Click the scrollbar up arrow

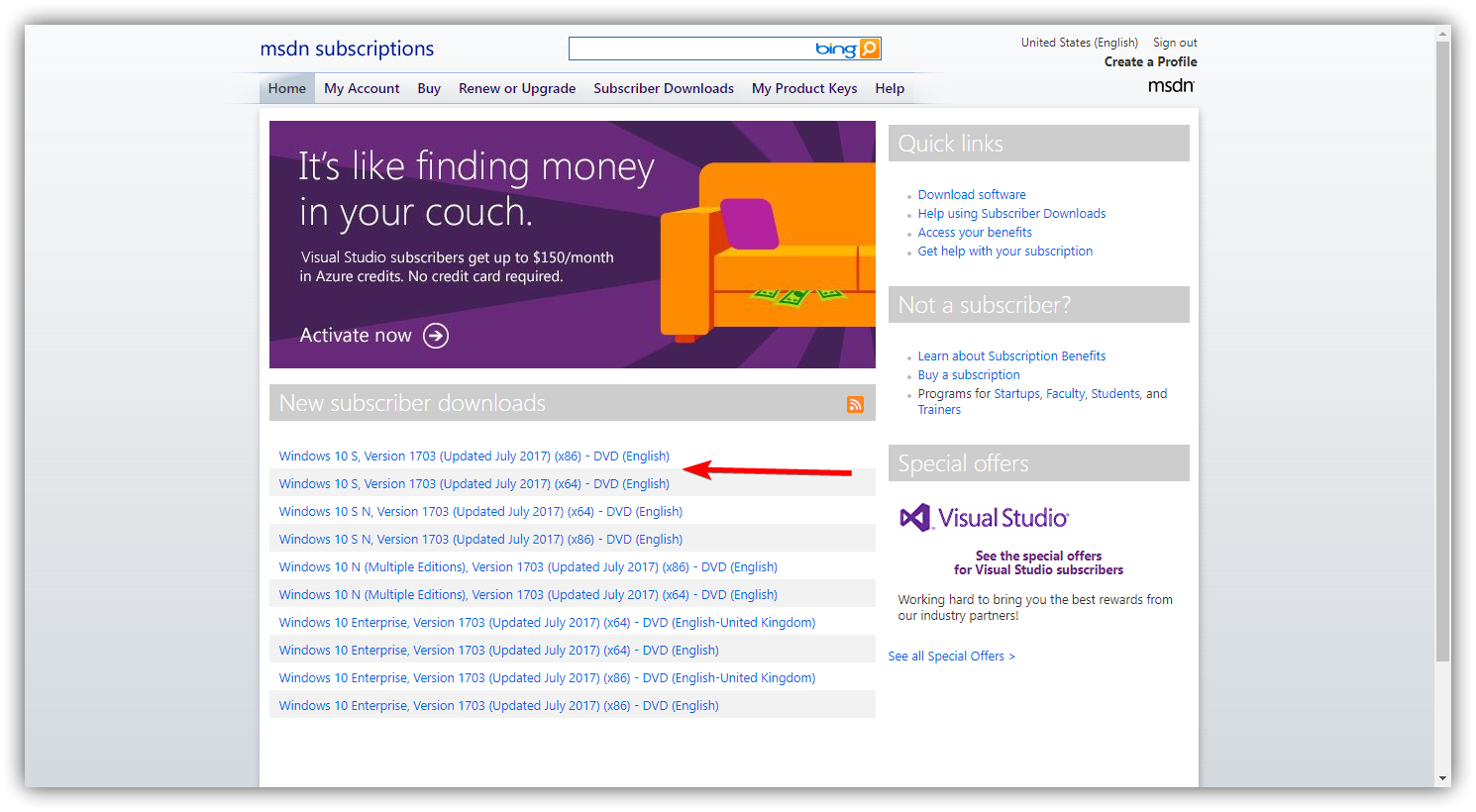[1443, 34]
